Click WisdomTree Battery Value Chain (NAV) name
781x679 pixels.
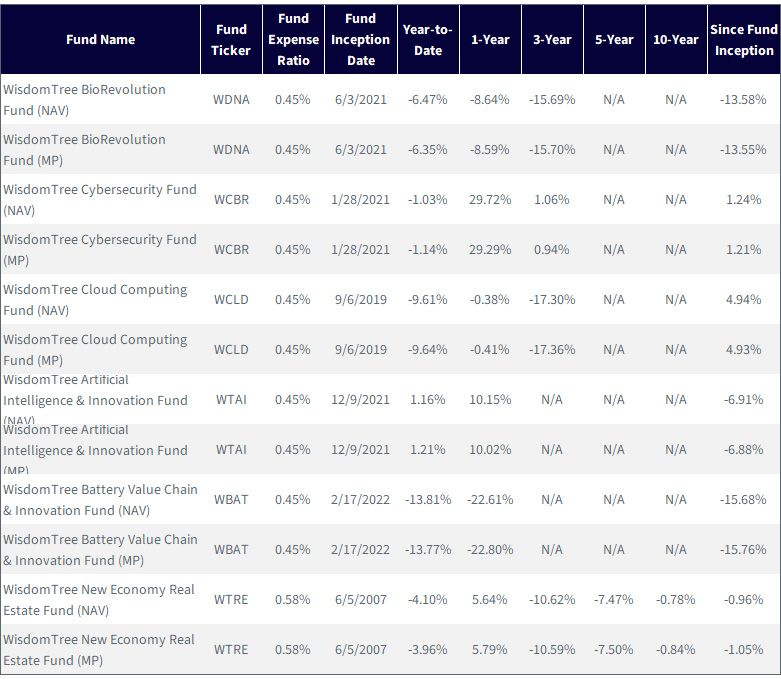tap(100, 500)
